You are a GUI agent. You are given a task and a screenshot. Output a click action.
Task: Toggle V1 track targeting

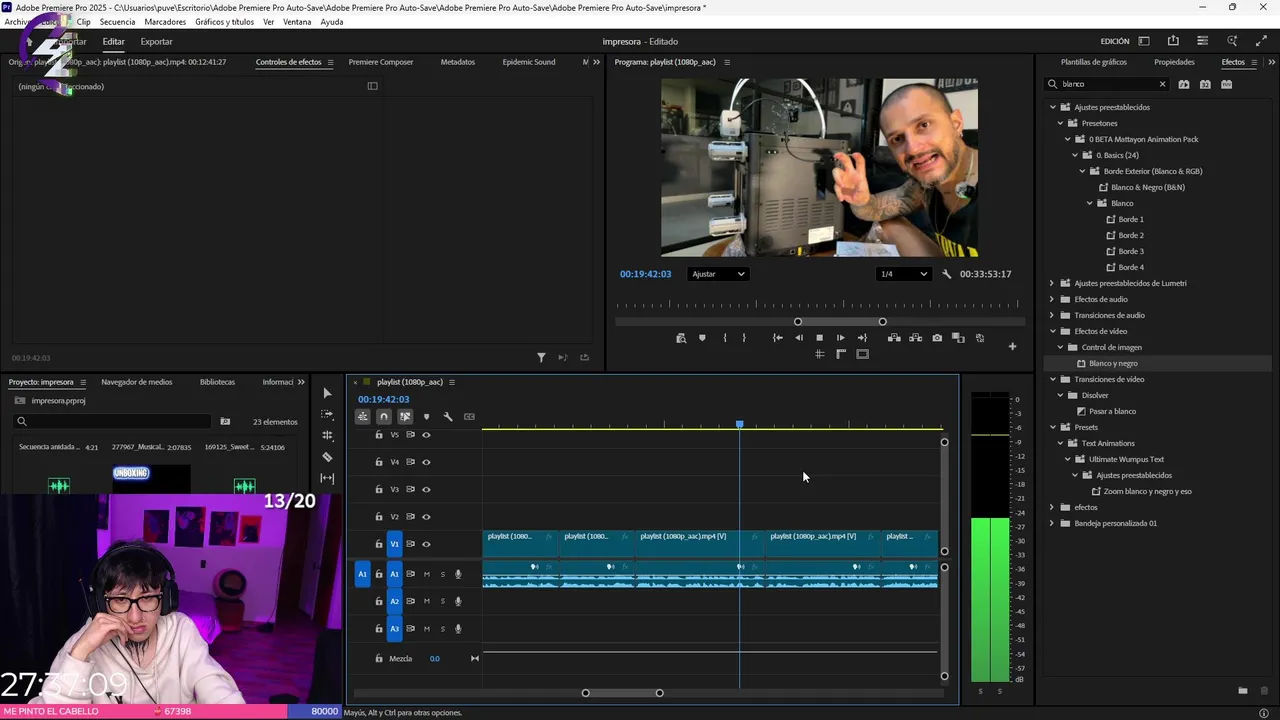394,544
